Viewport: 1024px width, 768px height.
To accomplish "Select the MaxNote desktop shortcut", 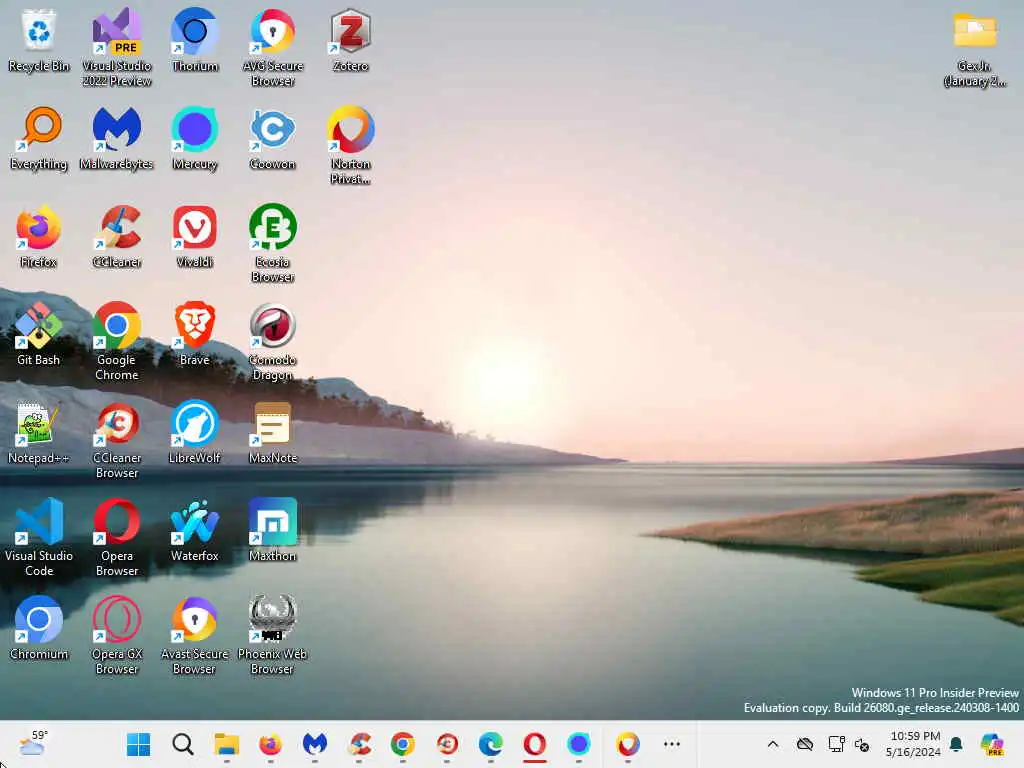I will pyautogui.click(x=273, y=432).
